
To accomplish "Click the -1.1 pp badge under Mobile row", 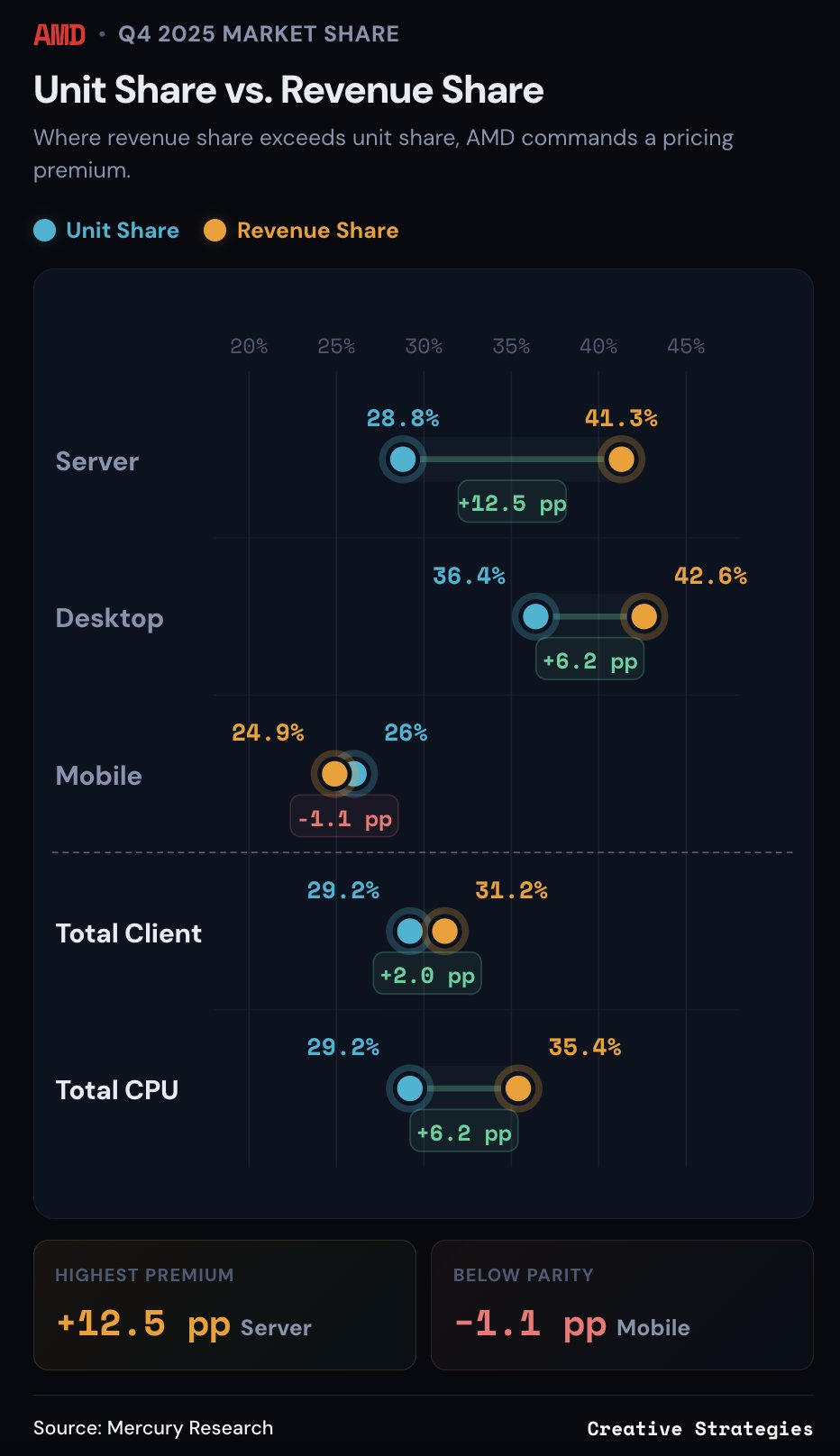I will click(x=344, y=818).
